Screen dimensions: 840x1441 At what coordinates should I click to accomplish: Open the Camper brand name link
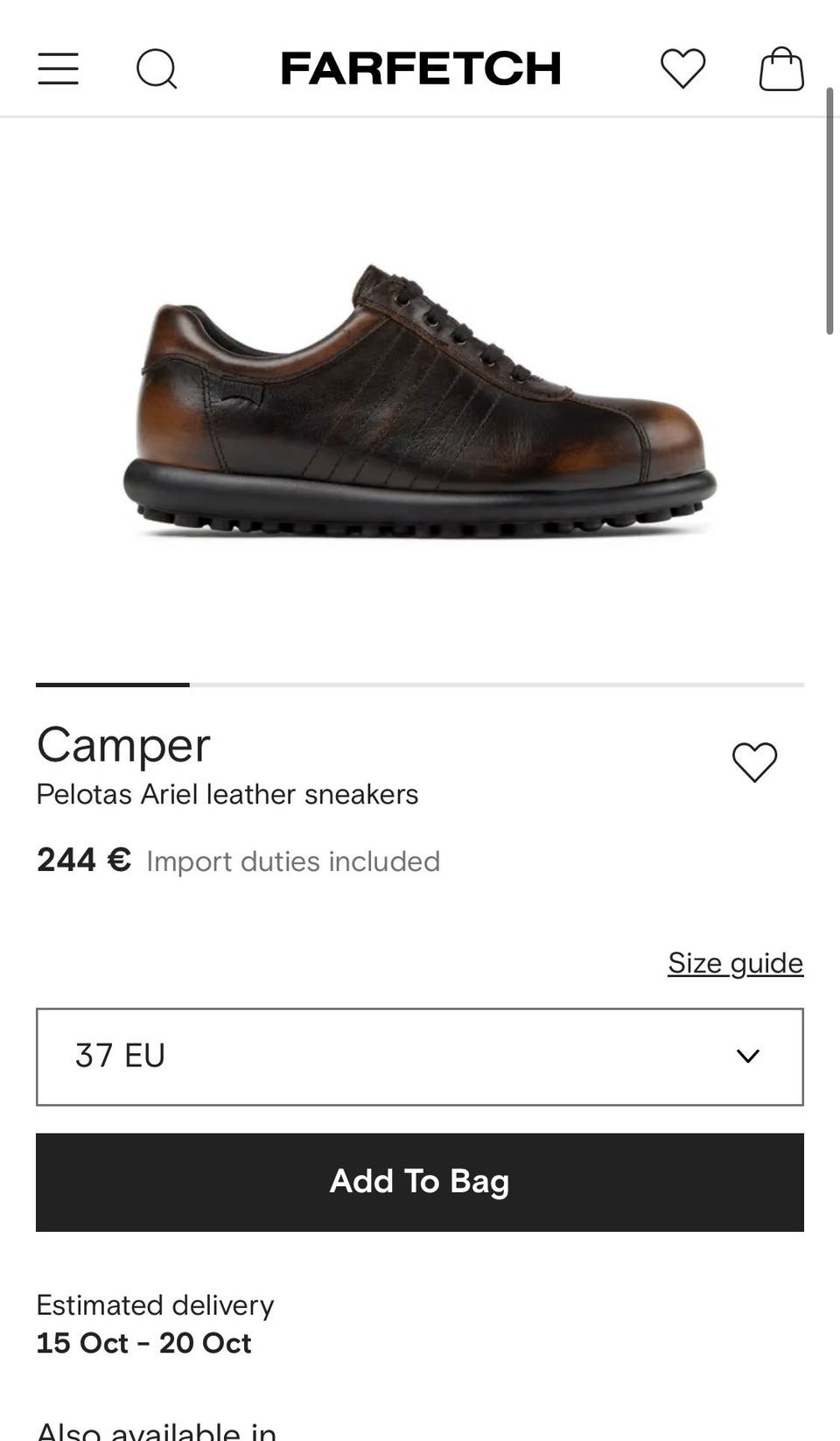[x=123, y=746]
